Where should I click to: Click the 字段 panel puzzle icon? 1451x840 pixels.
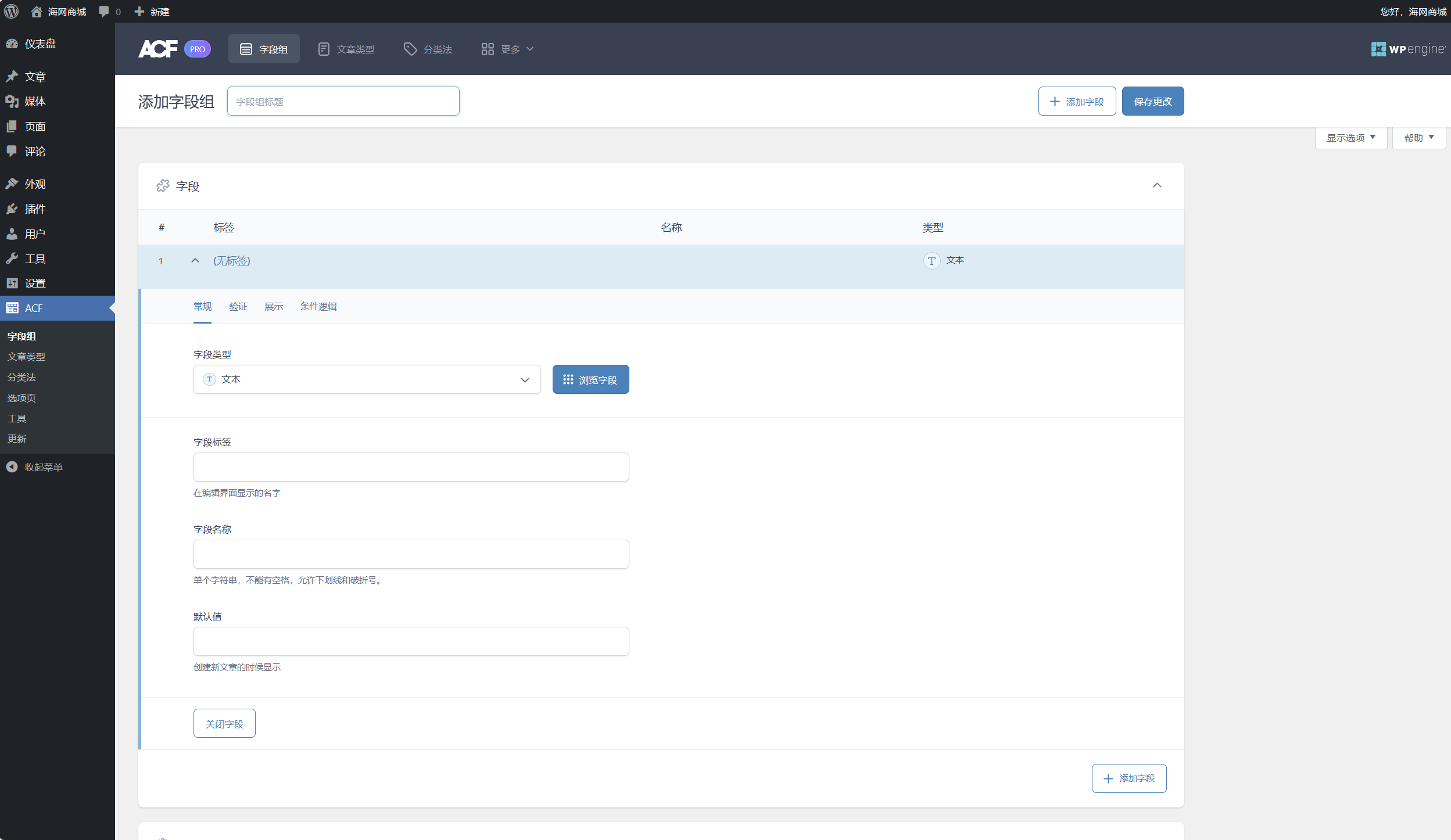tap(163, 186)
